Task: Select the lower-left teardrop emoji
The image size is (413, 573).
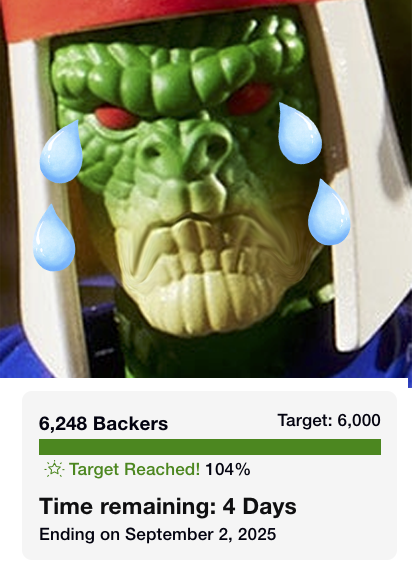Action: [54, 238]
